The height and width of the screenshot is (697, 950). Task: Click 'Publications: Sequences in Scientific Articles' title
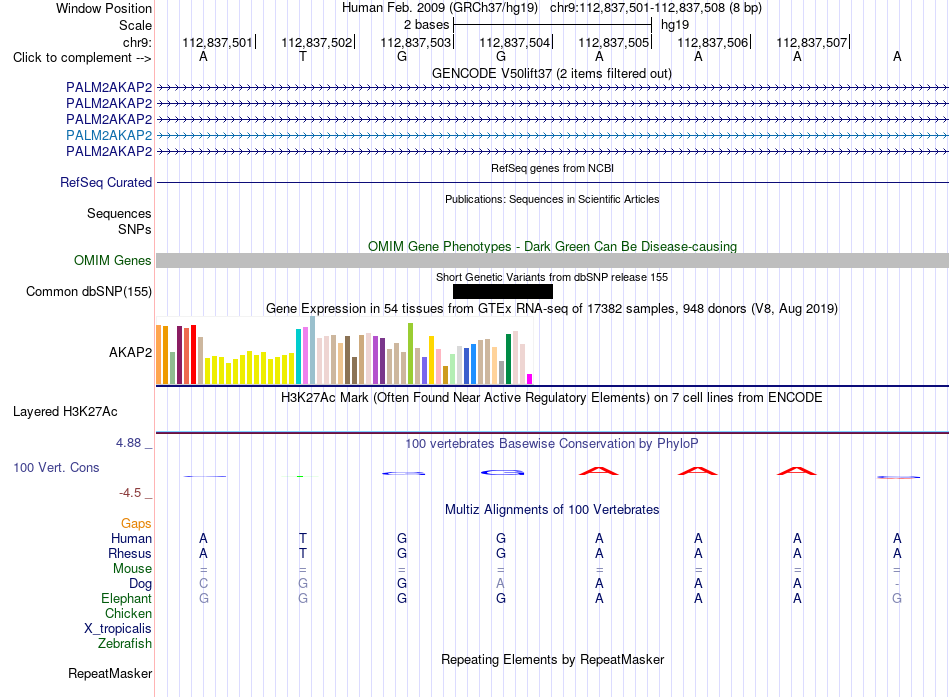(x=552, y=199)
